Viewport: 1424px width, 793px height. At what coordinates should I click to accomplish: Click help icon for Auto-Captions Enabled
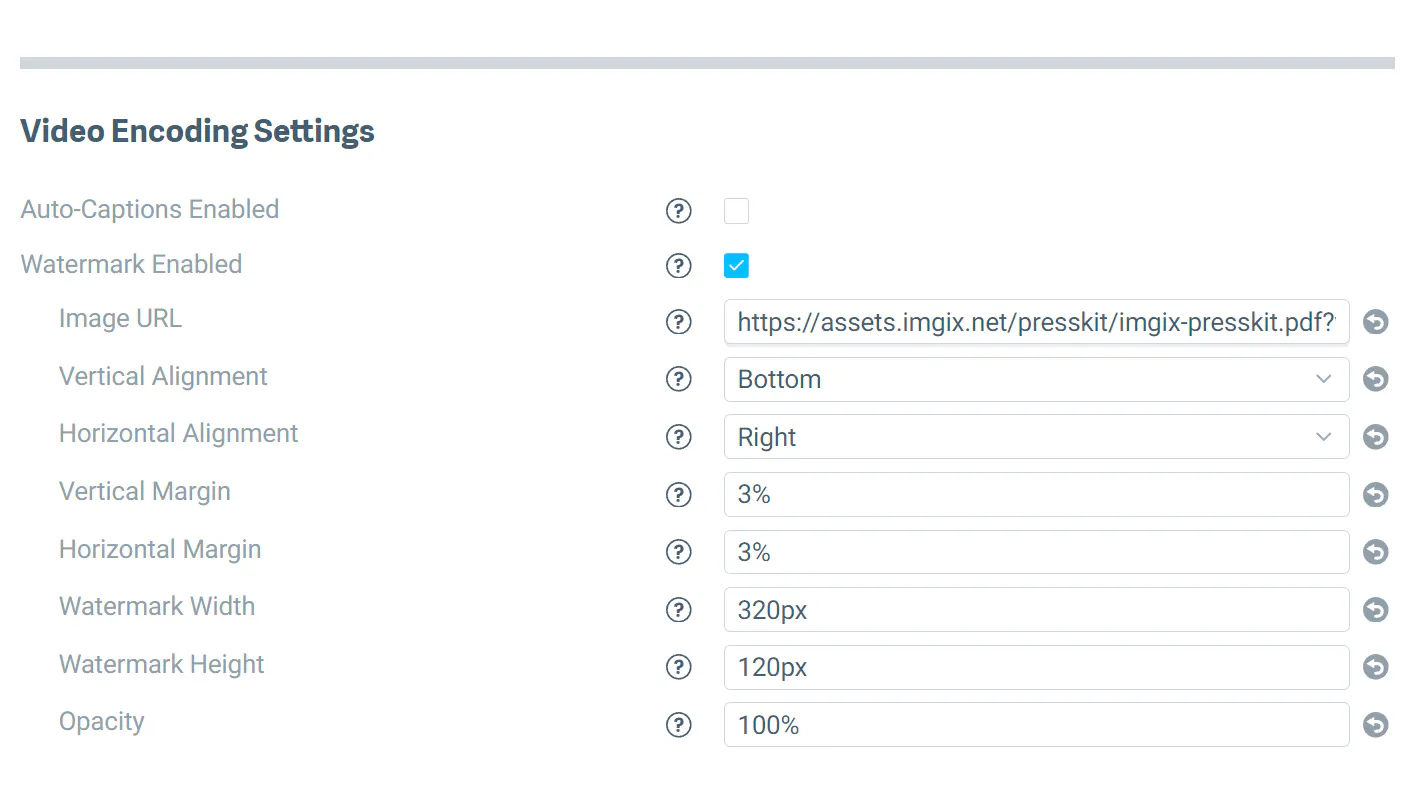679,210
